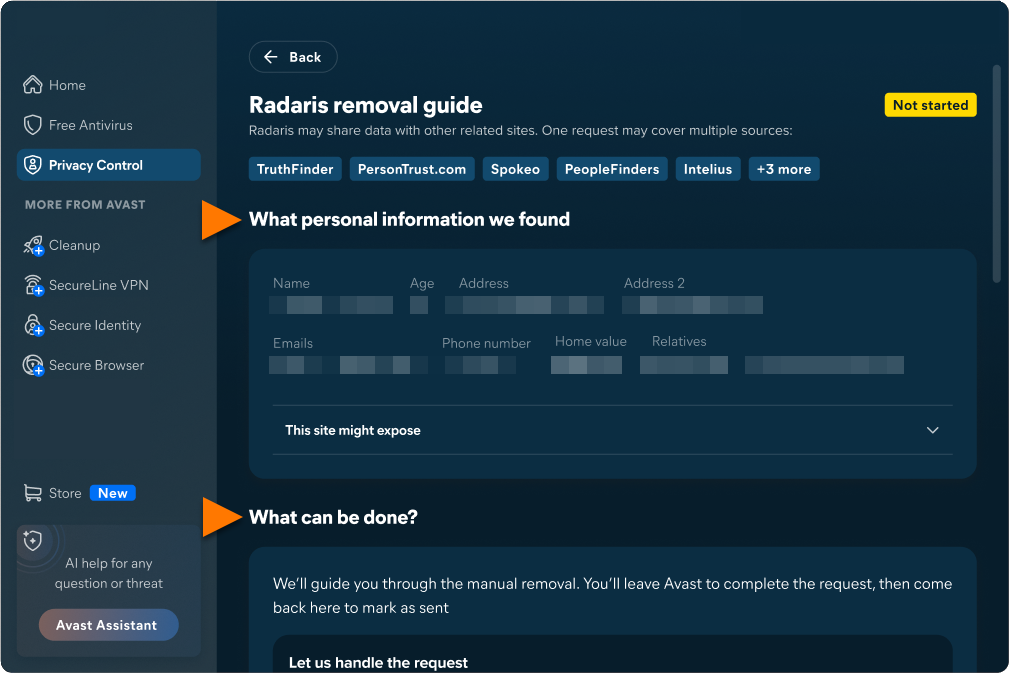Click the Home value field label
Image resolution: width=1009 pixels, height=673 pixels.
pyautogui.click(x=591, y=341)
